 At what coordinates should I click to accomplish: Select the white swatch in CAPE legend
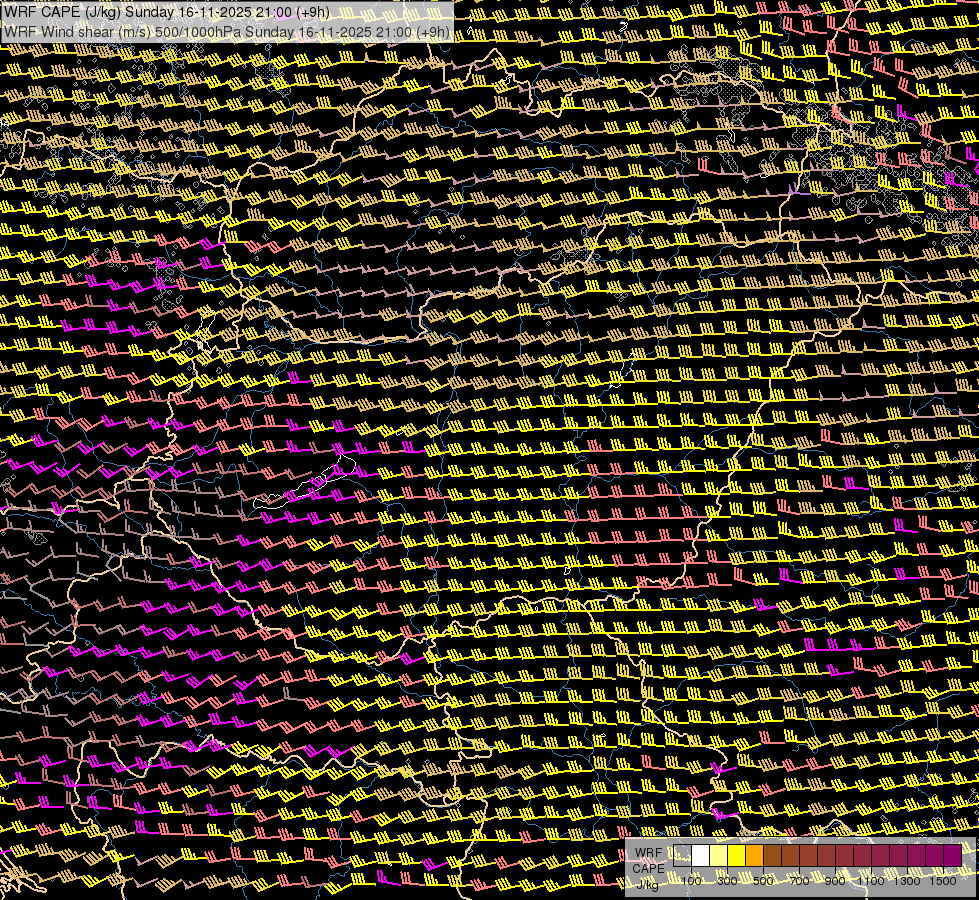point(701,856)
